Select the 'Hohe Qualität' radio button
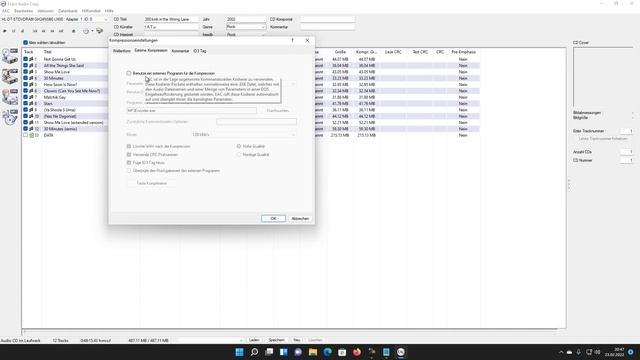This screenshot has width=640, height=360. click(x=239, y=146)
